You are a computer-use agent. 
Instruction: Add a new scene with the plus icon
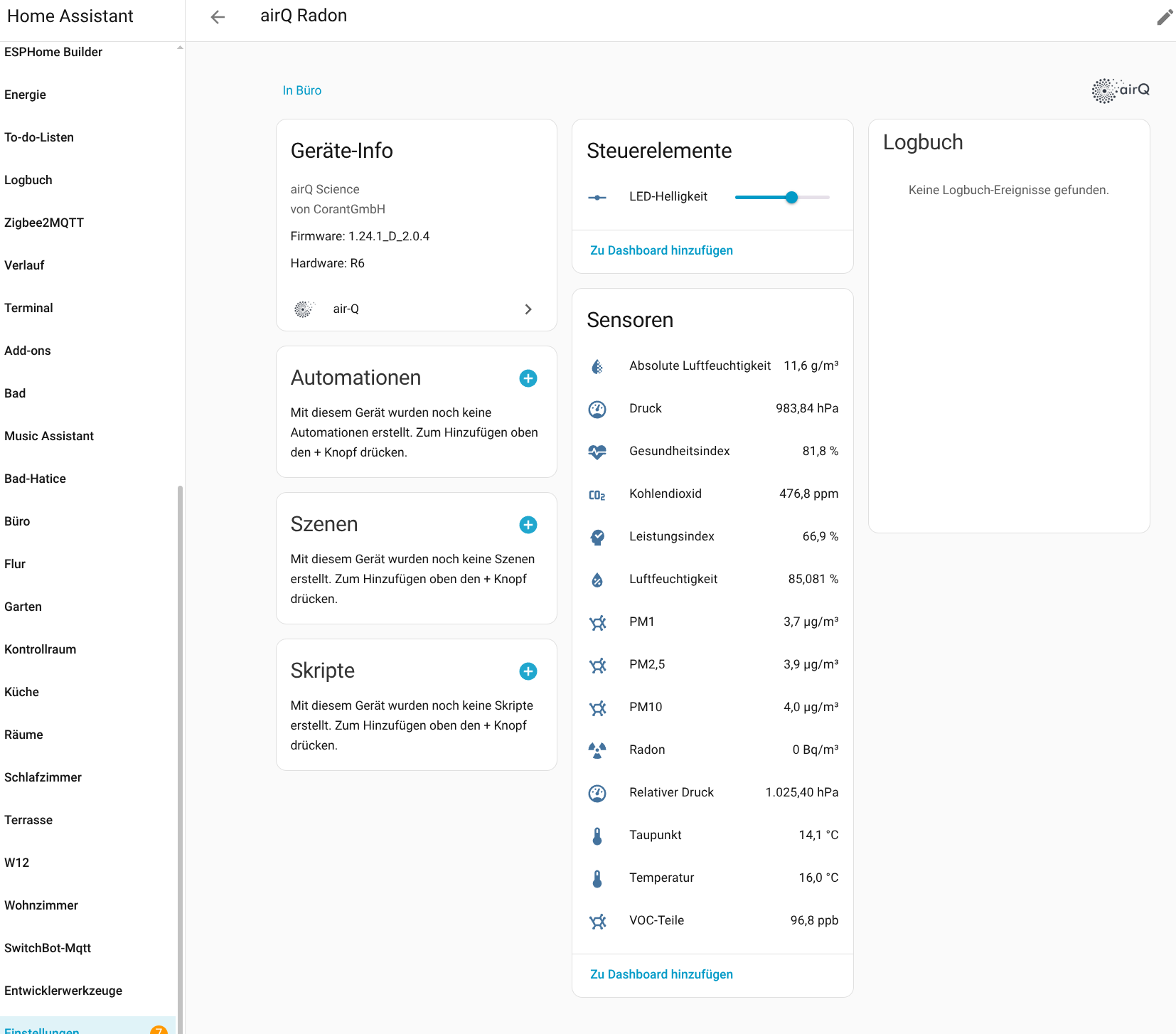(528, 525)
